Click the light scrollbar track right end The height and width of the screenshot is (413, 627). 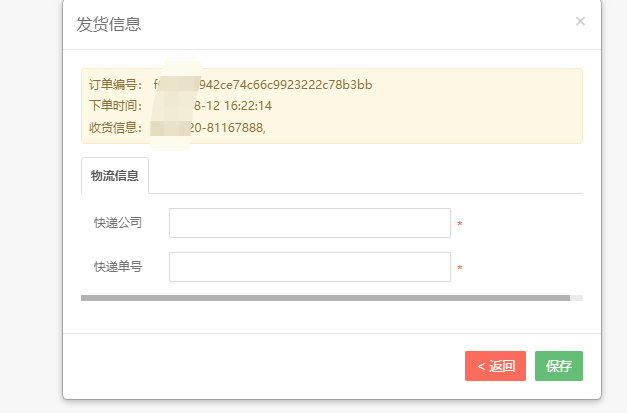(x=577, y=297)
